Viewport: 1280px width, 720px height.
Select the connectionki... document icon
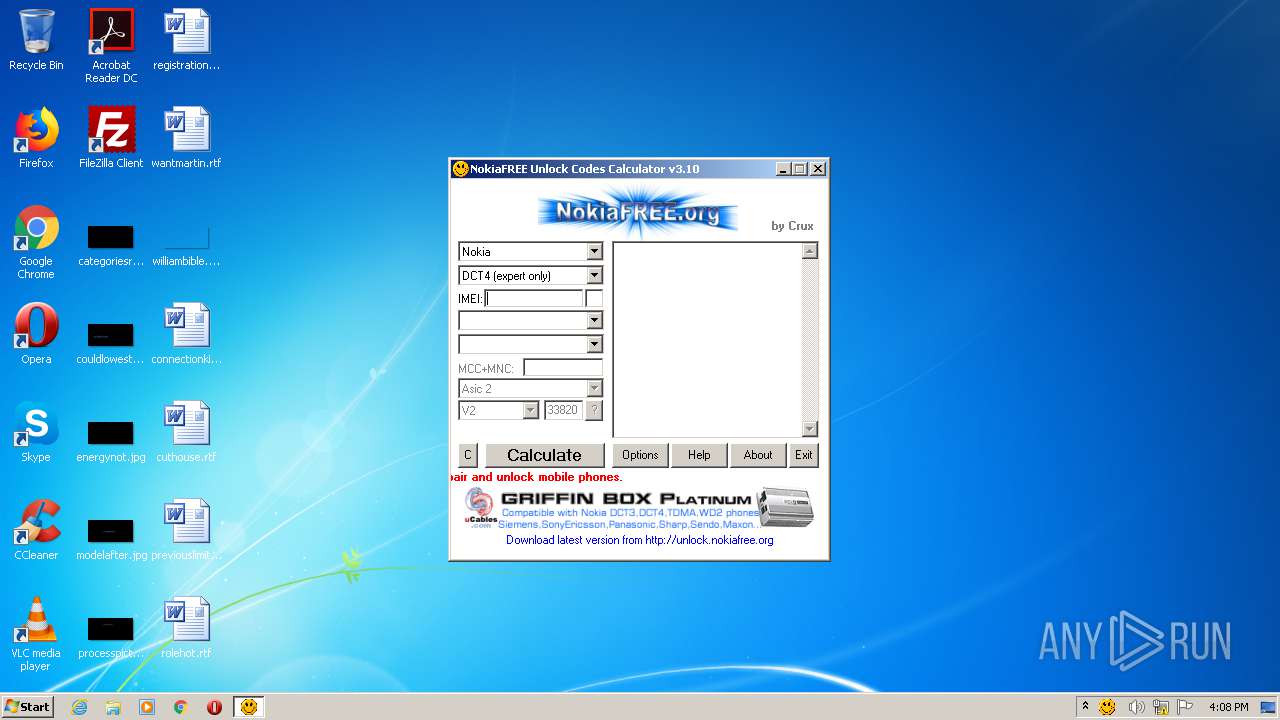pyautogui.click(x=187, y=334)
